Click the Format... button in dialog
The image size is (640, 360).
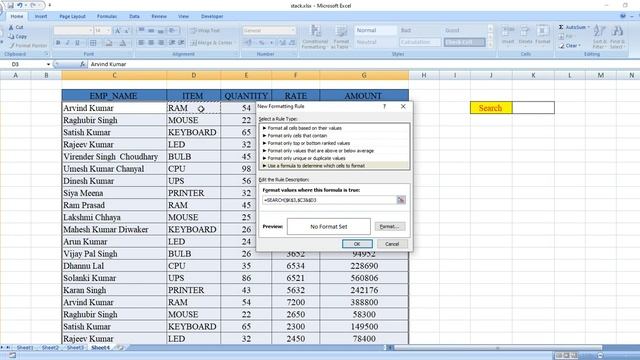click(390, 227)
